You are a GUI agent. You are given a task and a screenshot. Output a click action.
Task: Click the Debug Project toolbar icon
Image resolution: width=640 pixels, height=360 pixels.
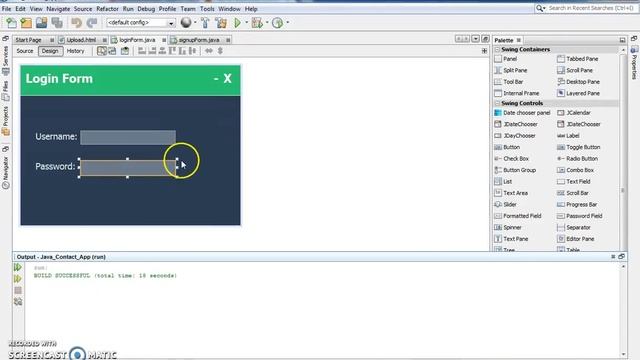[x=257, y=23]
